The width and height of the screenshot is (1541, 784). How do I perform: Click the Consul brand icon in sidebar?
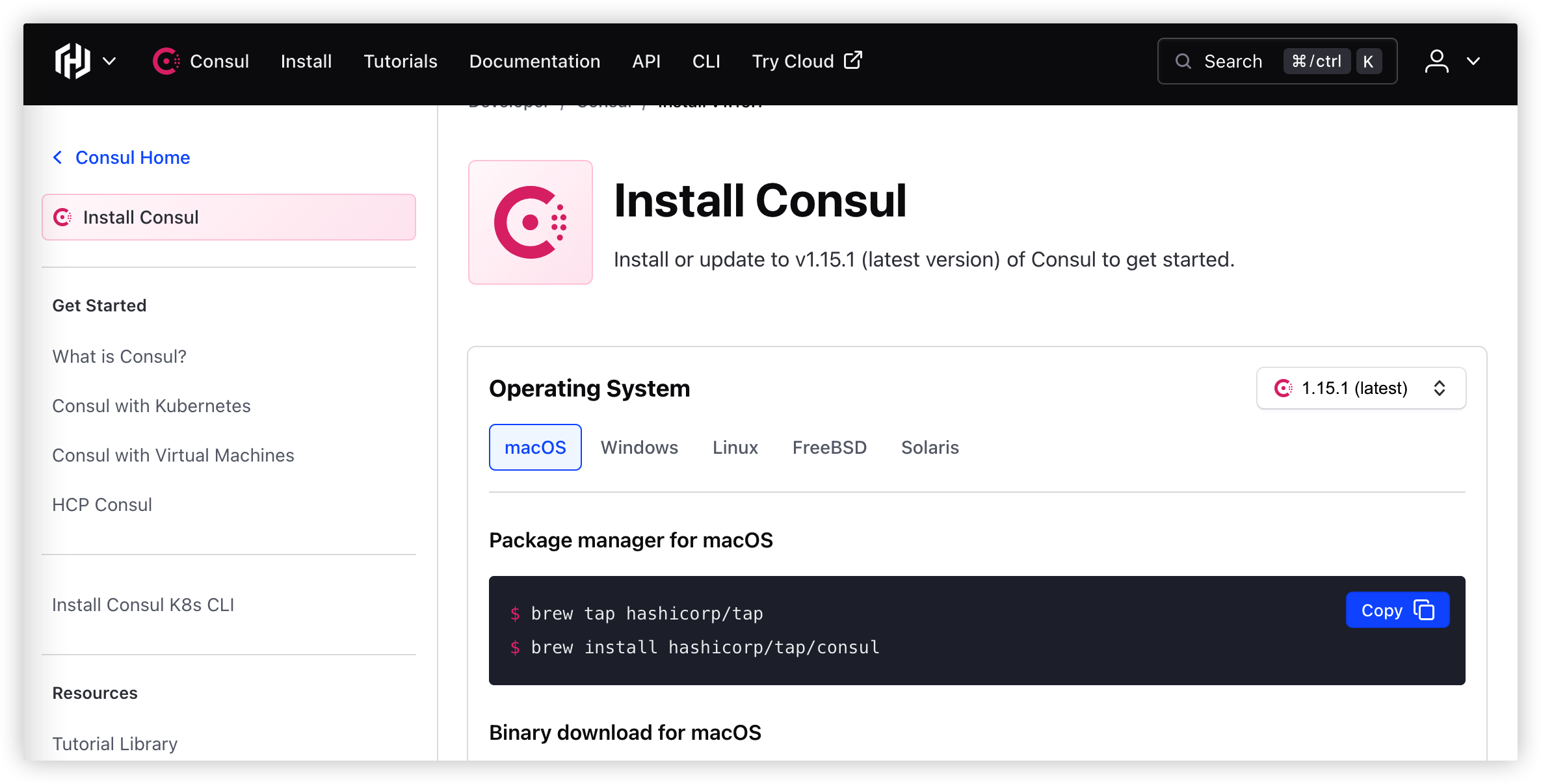65,216
